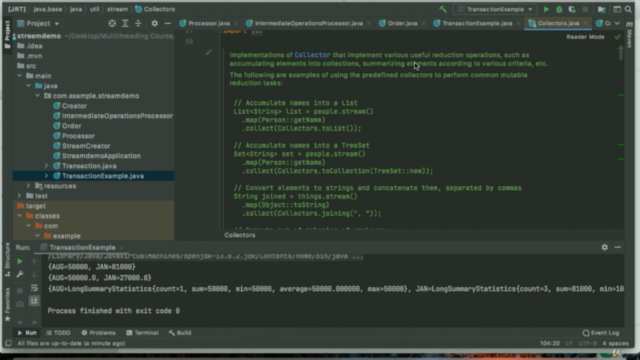Open the TODO tool window
The height and width of the screenshot is (360, 640).
tap(58, 333)
